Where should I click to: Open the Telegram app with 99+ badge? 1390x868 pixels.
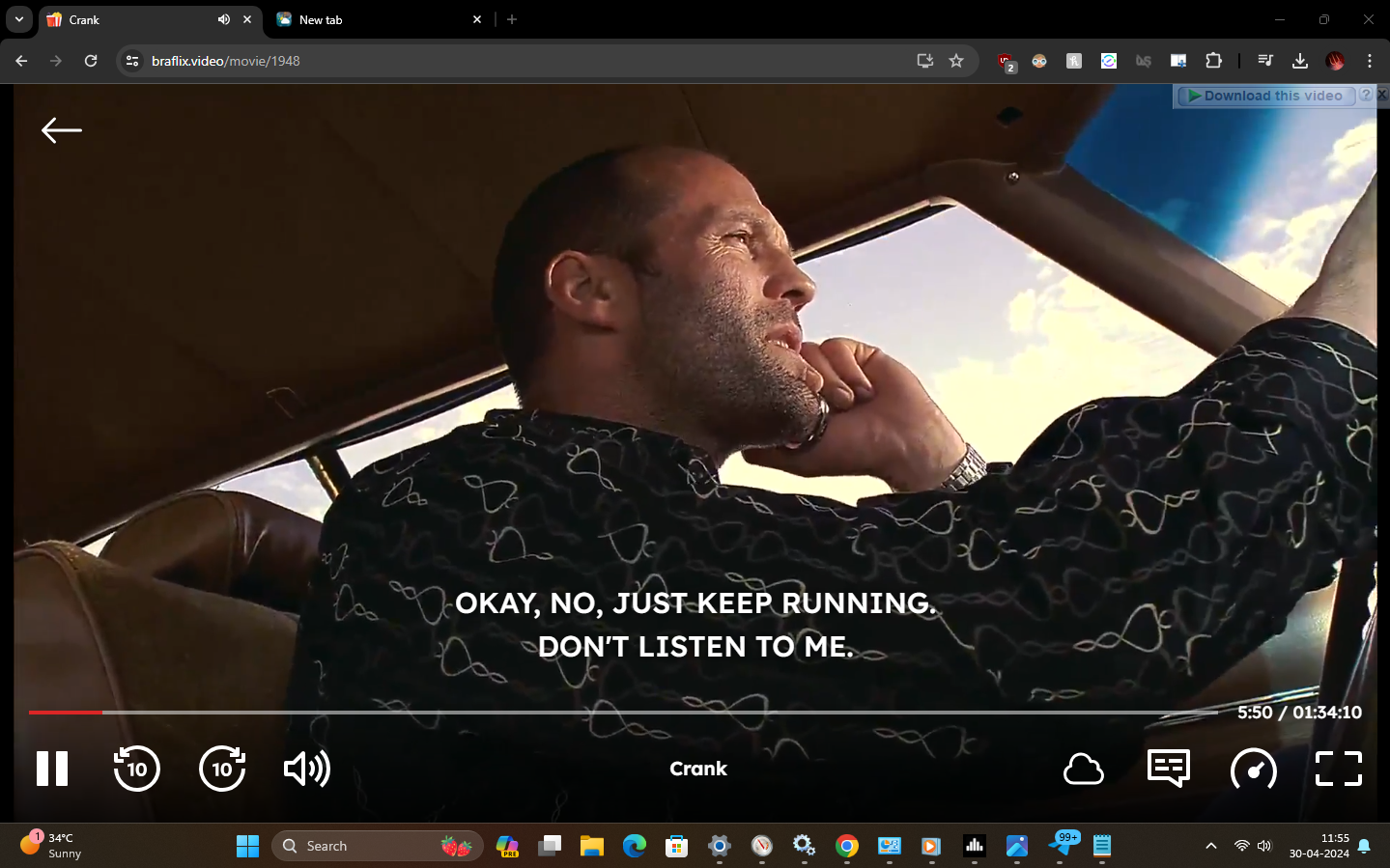pyautogui.click(x=1062, y=845)
